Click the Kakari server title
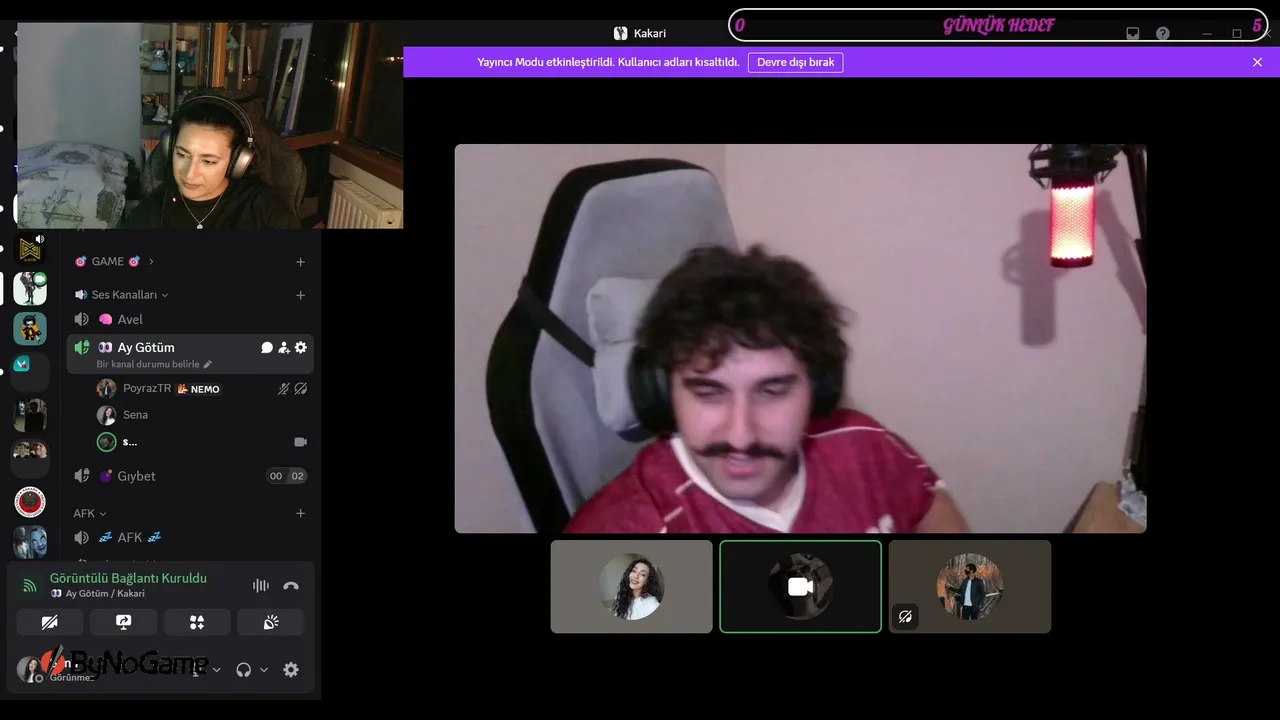This screenshot has height=720, width=1280. tap(640, 33)
